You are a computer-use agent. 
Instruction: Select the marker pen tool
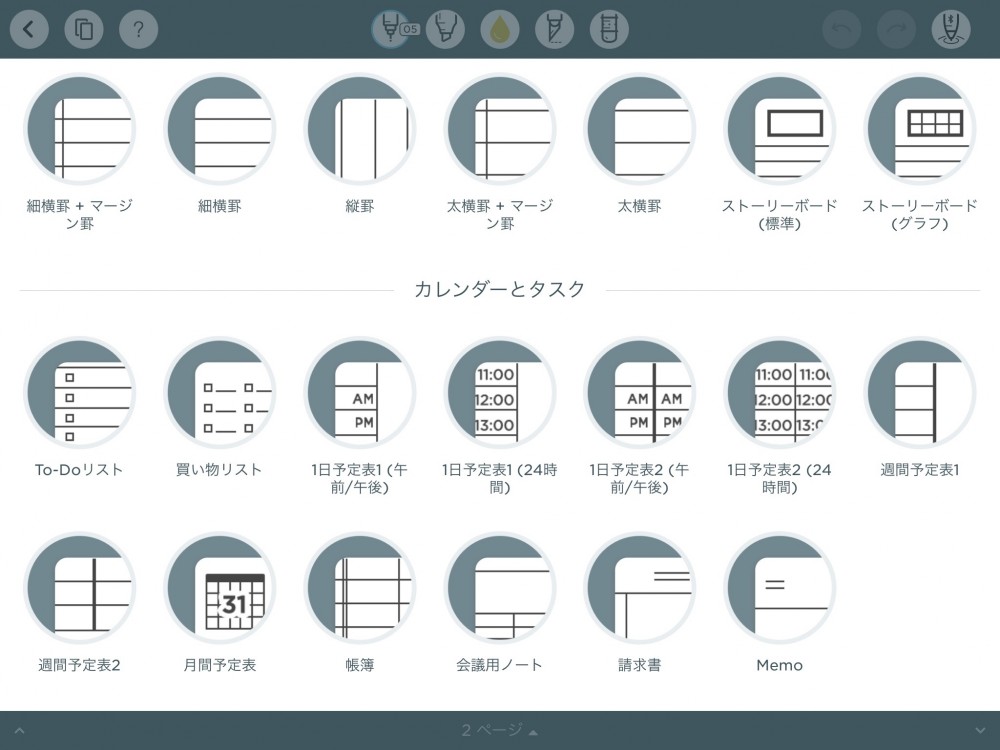click(445, 29)
